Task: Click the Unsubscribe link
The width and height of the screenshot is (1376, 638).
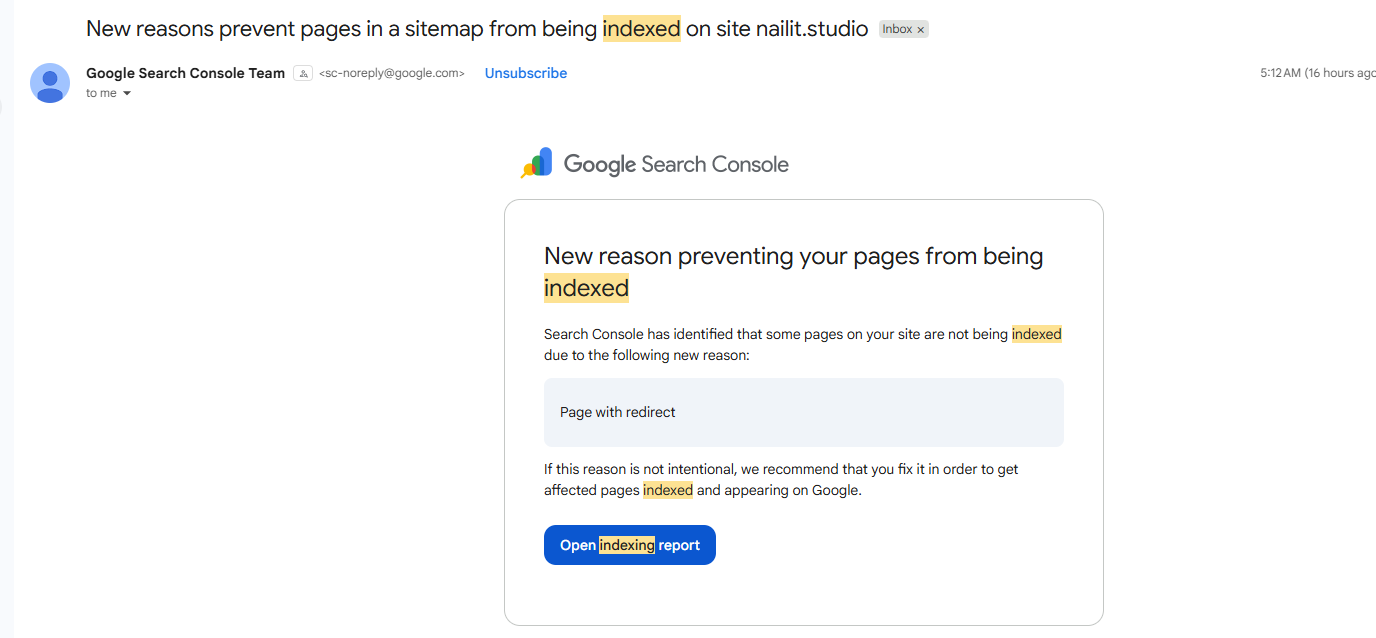Action: (526, 73)
